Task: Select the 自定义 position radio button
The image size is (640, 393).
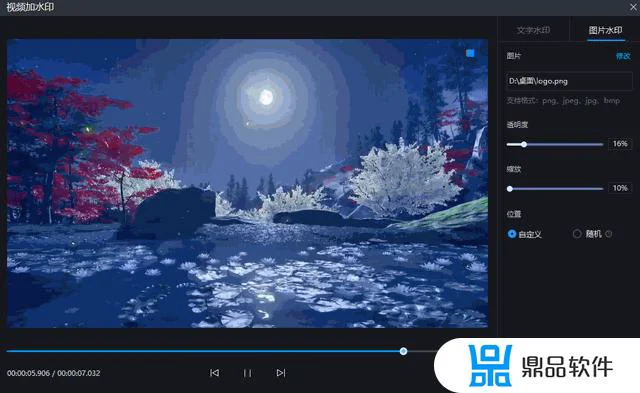Action: pos(512,234)
